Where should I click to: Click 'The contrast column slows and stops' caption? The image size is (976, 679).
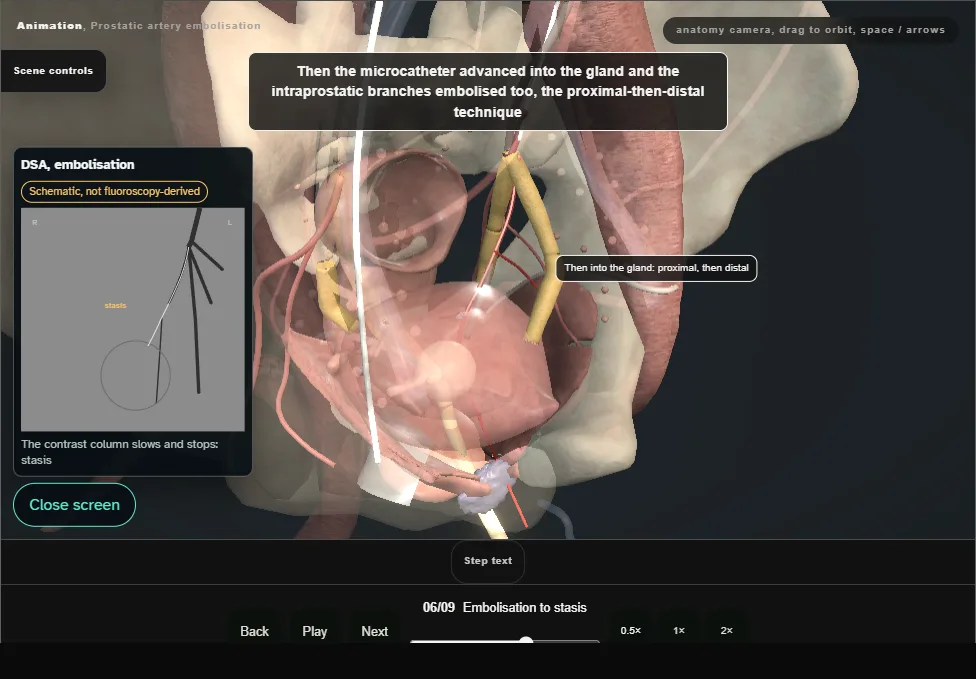(120, 452)
